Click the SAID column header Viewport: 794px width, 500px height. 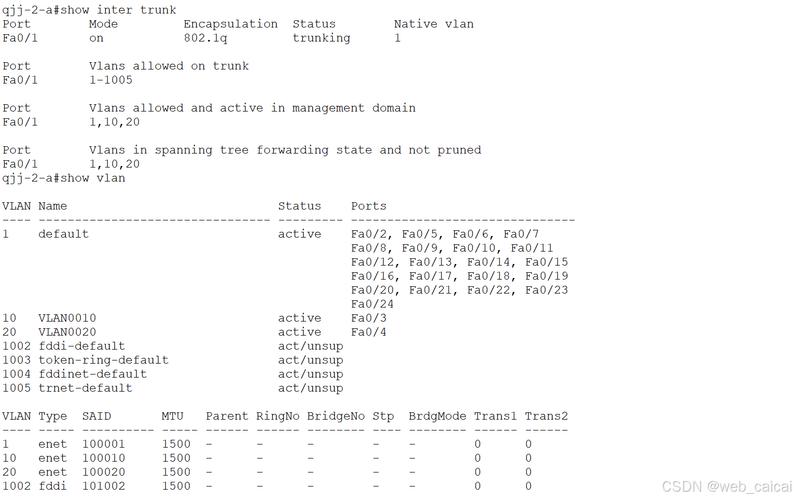pos(96,416)
